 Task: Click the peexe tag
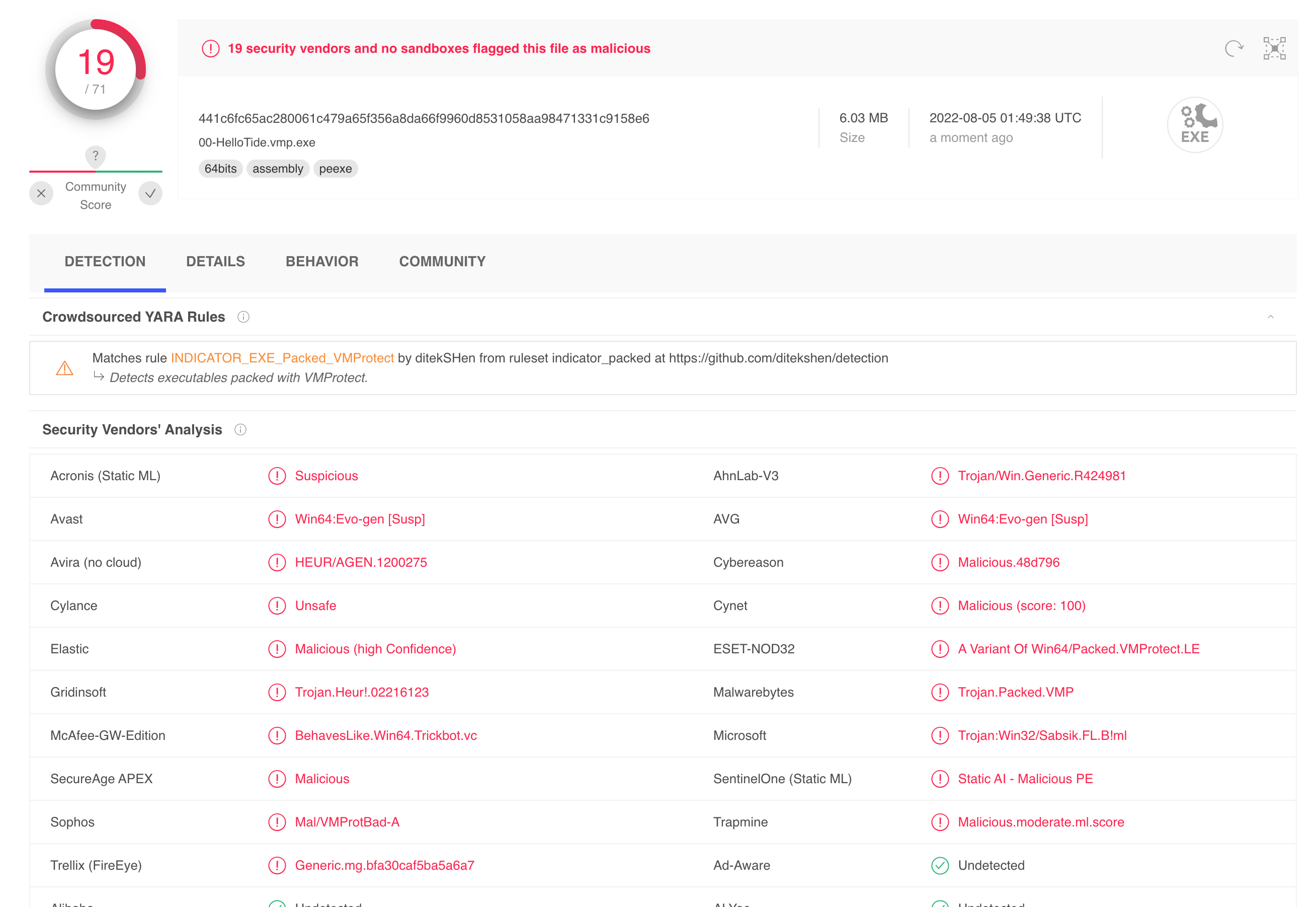click(335, 169)
